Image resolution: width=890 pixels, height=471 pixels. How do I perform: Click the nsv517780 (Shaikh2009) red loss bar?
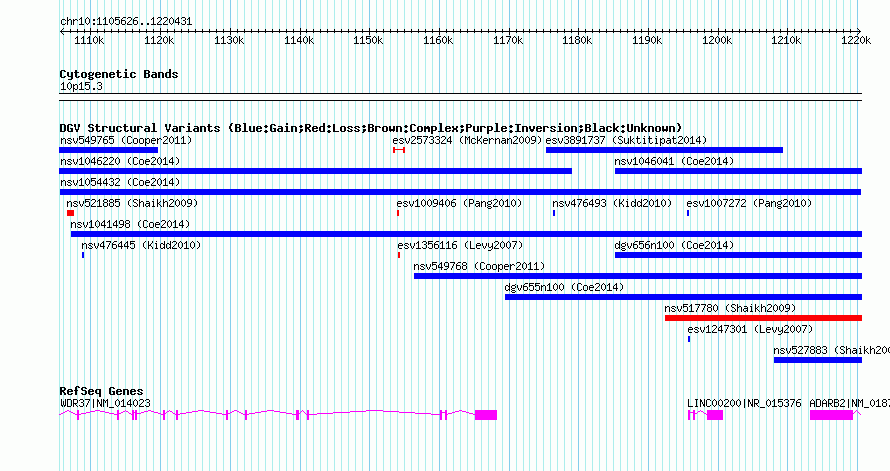(x=763, y=318)
